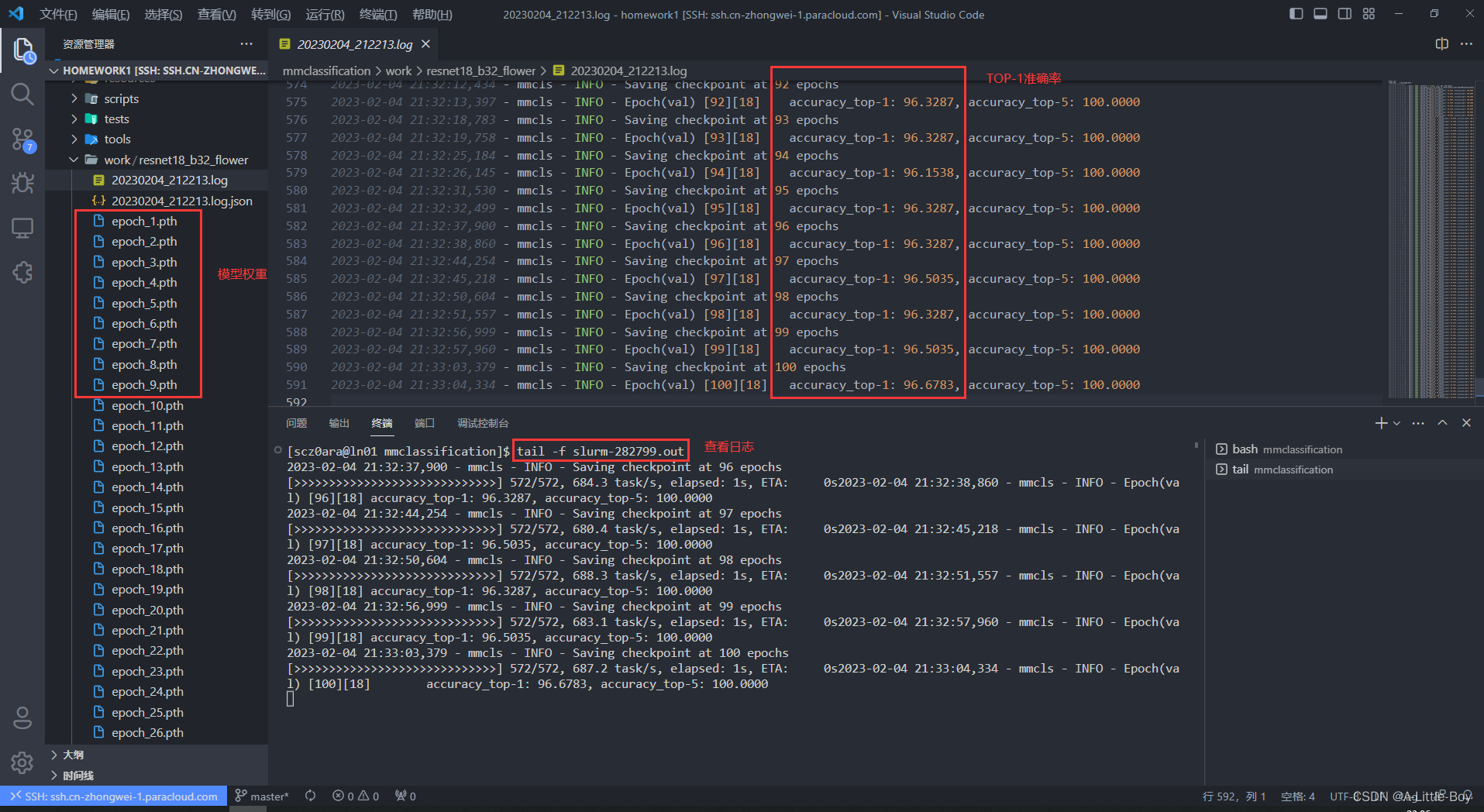Viewport: 1484px width, 812px height.
Task: Toggle primary side bar layout icon
Action: pos(1296,14)
